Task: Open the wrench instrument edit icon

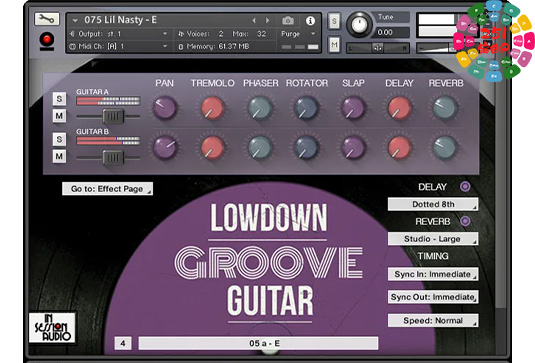Action: 47,19
